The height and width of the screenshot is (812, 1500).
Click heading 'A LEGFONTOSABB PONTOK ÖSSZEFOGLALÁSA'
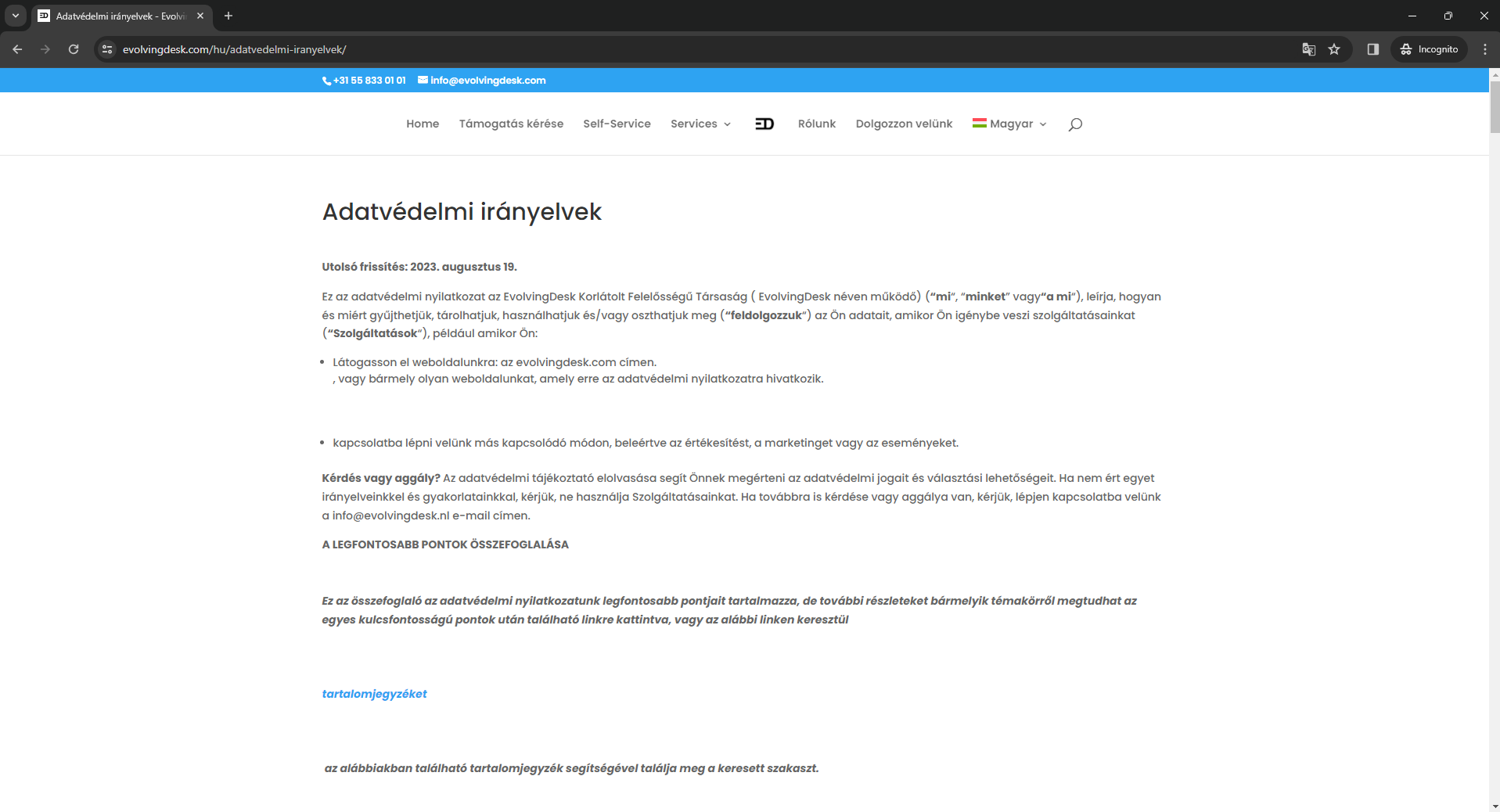pyautogui.click(x=445, y=544)
